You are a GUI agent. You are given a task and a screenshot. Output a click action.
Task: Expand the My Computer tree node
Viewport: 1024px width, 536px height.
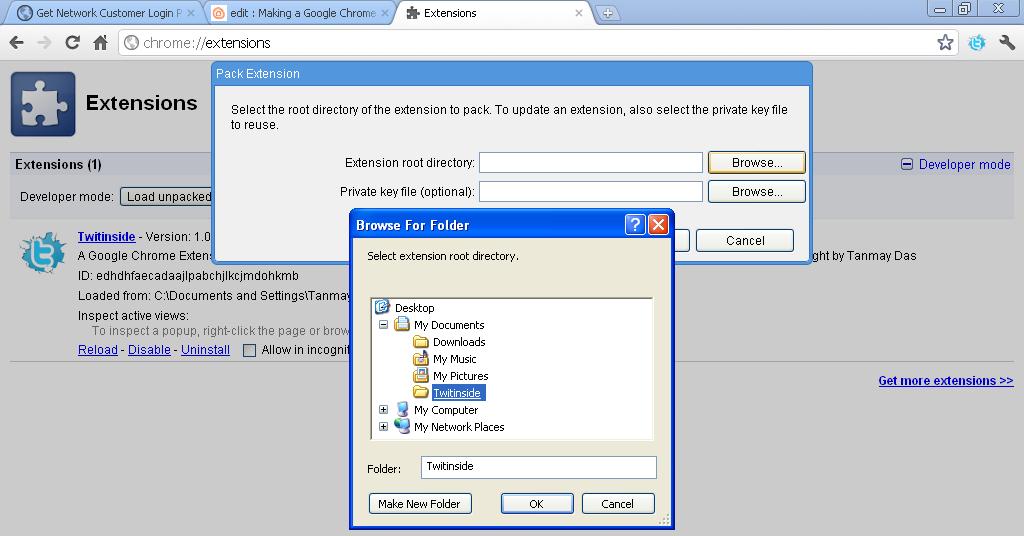coord(383,409)
